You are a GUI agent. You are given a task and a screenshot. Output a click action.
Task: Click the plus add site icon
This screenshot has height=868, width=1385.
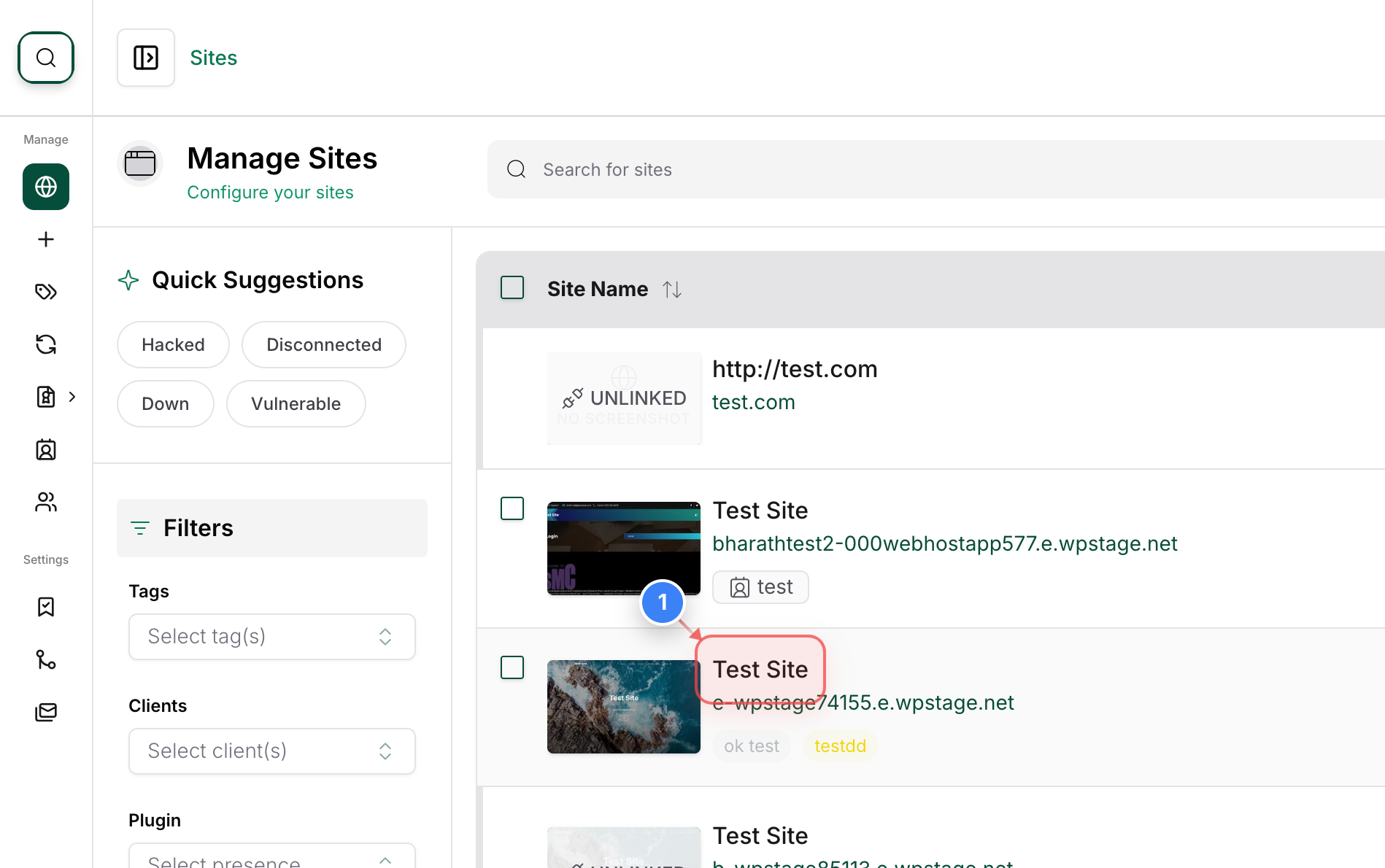coord(46,239)
